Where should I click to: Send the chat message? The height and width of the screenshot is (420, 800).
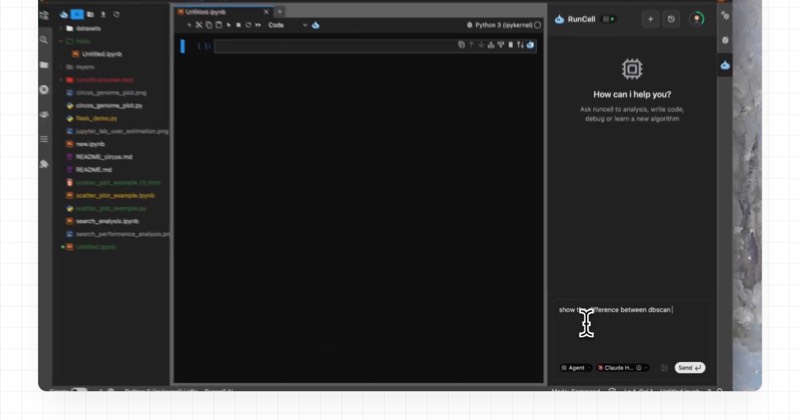point(690,367)
